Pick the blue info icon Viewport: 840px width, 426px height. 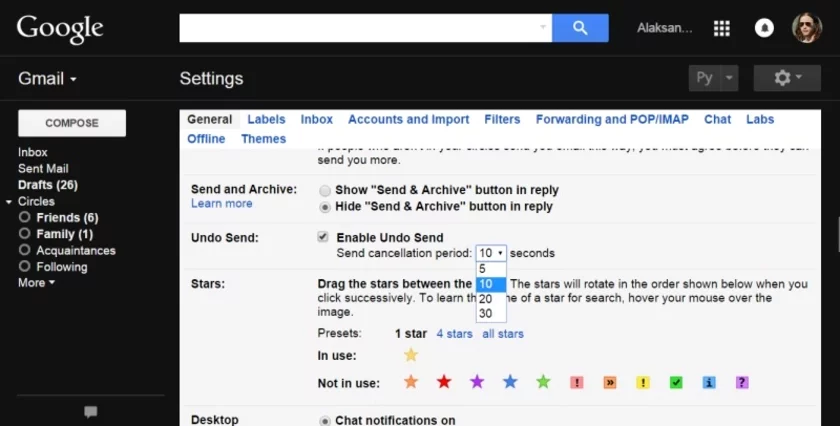(x=709, y=382)
